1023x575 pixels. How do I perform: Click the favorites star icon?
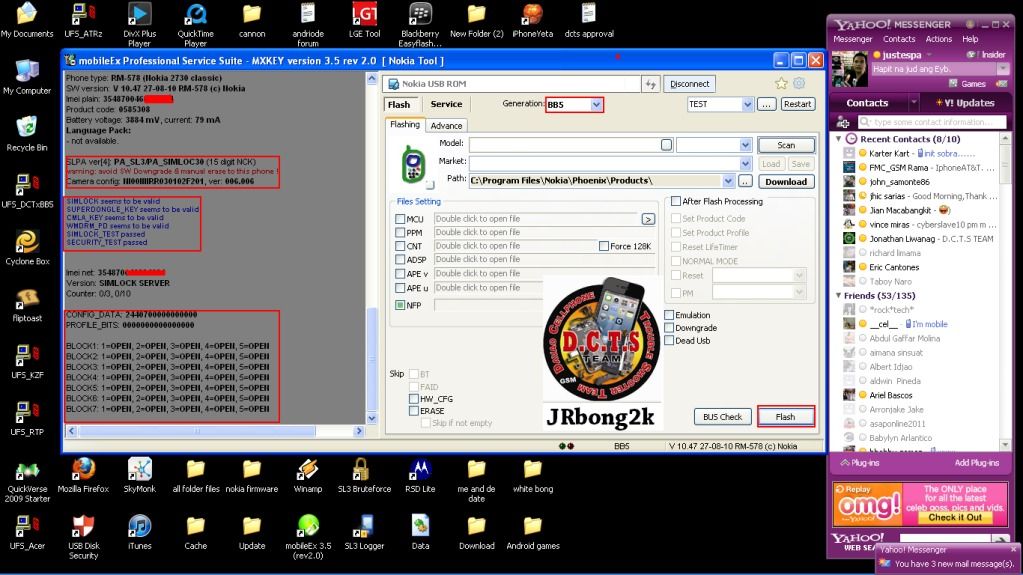pos(782,84)
